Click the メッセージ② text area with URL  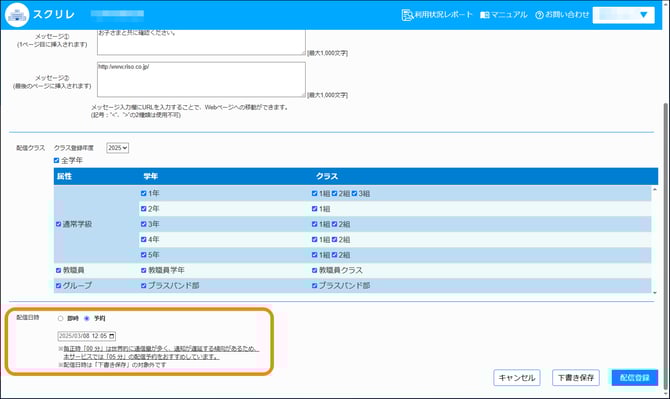(201, 79)
